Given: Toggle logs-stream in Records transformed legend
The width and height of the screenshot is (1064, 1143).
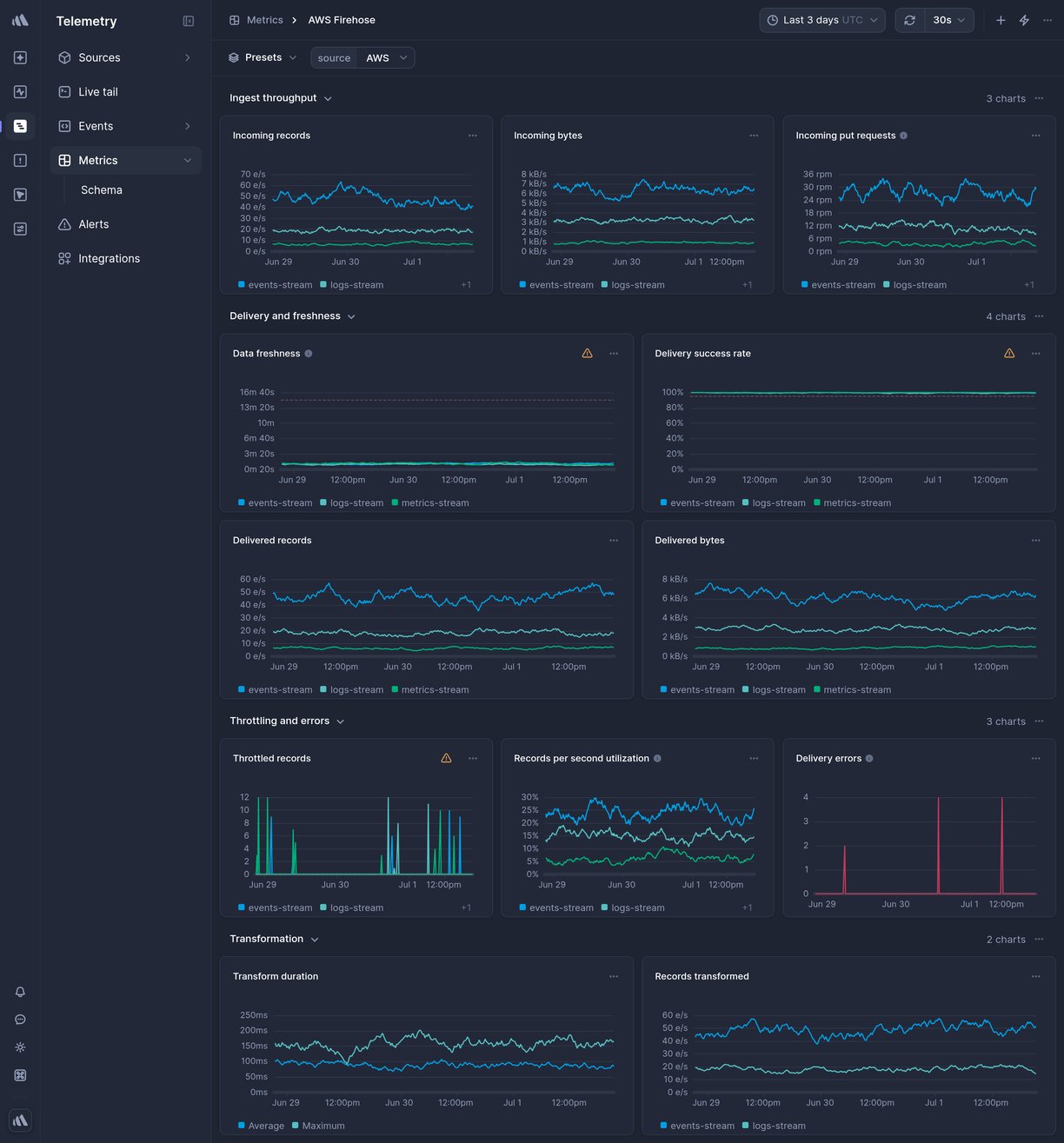Looking at the screenshot, I should pos(774,1126).
